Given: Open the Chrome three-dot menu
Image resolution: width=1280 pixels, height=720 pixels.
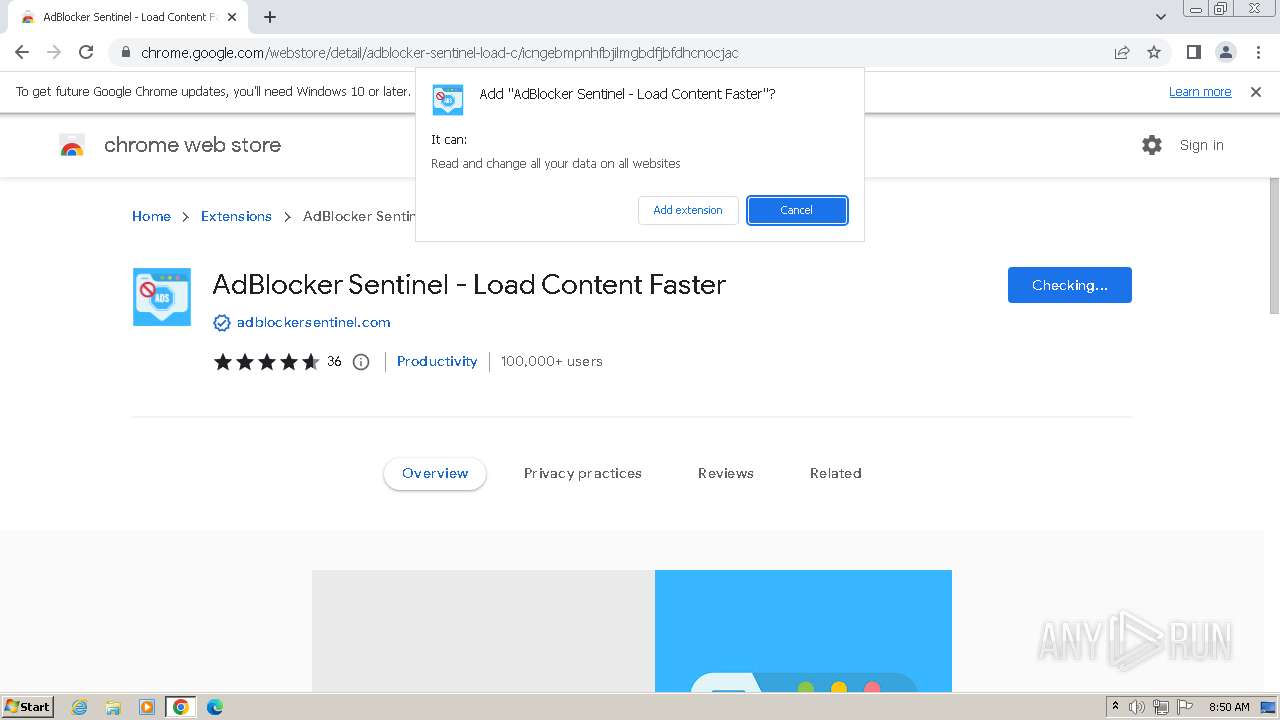Looking at the screenshot, I should (x=1258, y=52).
